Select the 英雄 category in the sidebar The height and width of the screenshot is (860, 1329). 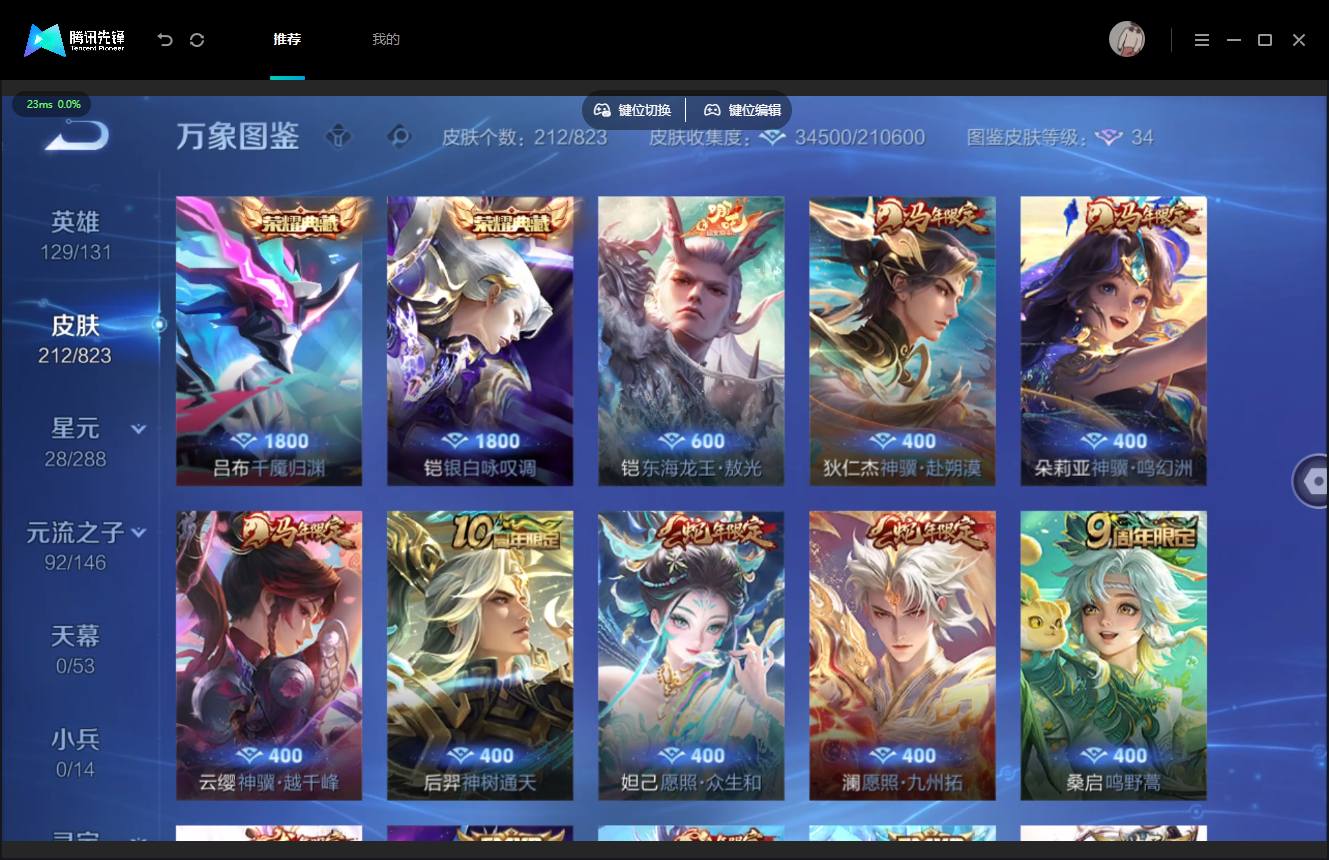pos(76,236)
